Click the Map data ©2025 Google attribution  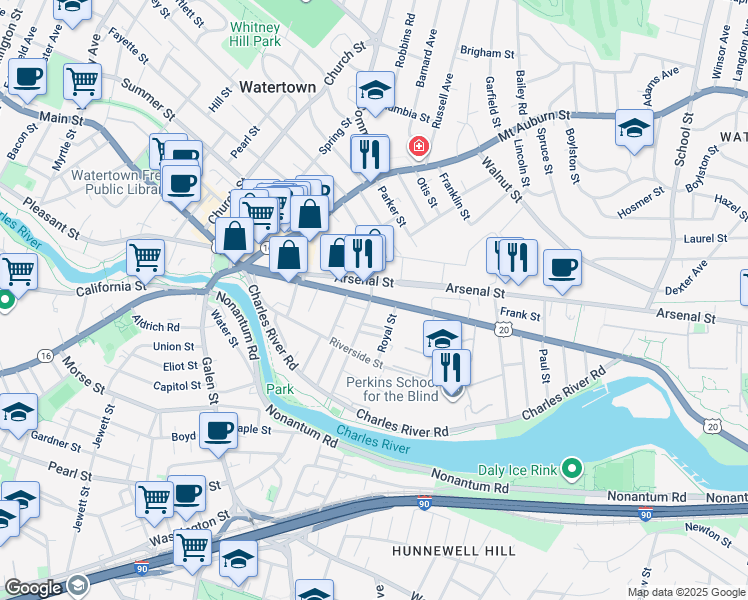point(686,592)
